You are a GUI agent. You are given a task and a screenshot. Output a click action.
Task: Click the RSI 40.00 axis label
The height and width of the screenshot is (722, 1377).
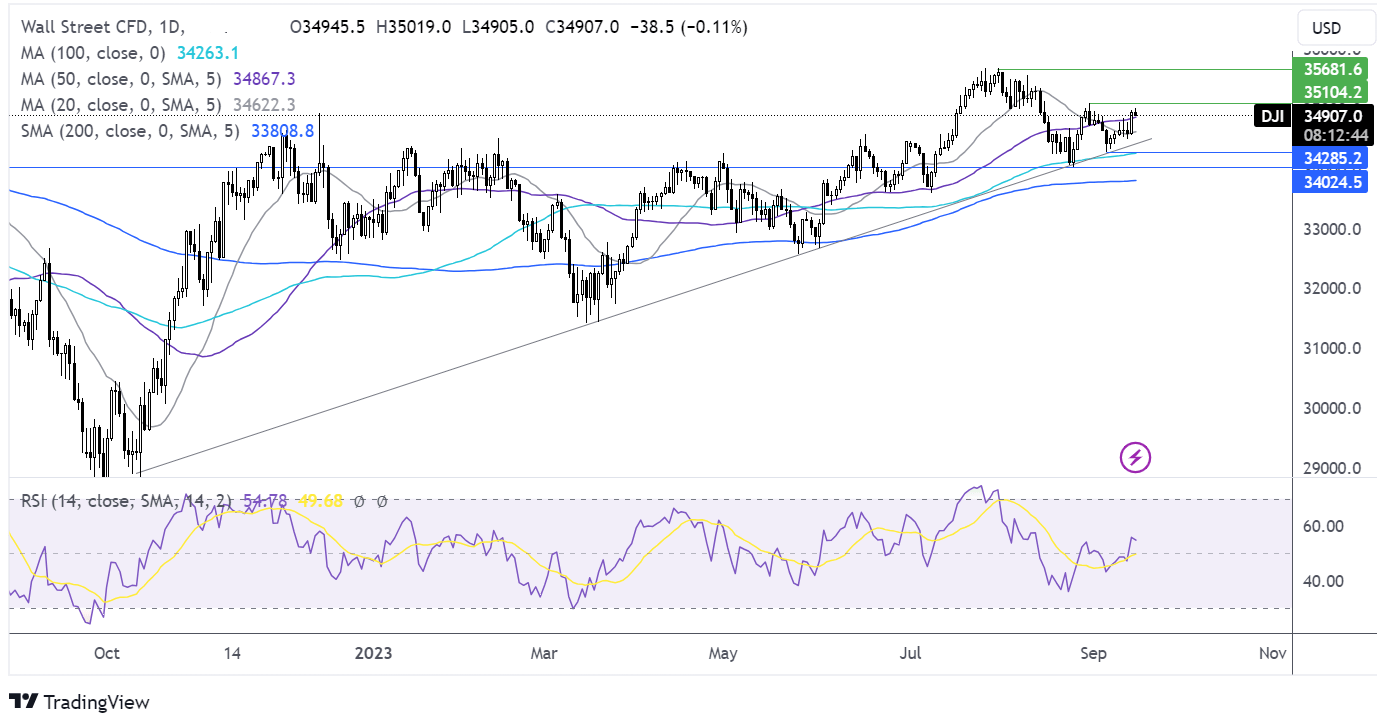(x=1323, y=581)
